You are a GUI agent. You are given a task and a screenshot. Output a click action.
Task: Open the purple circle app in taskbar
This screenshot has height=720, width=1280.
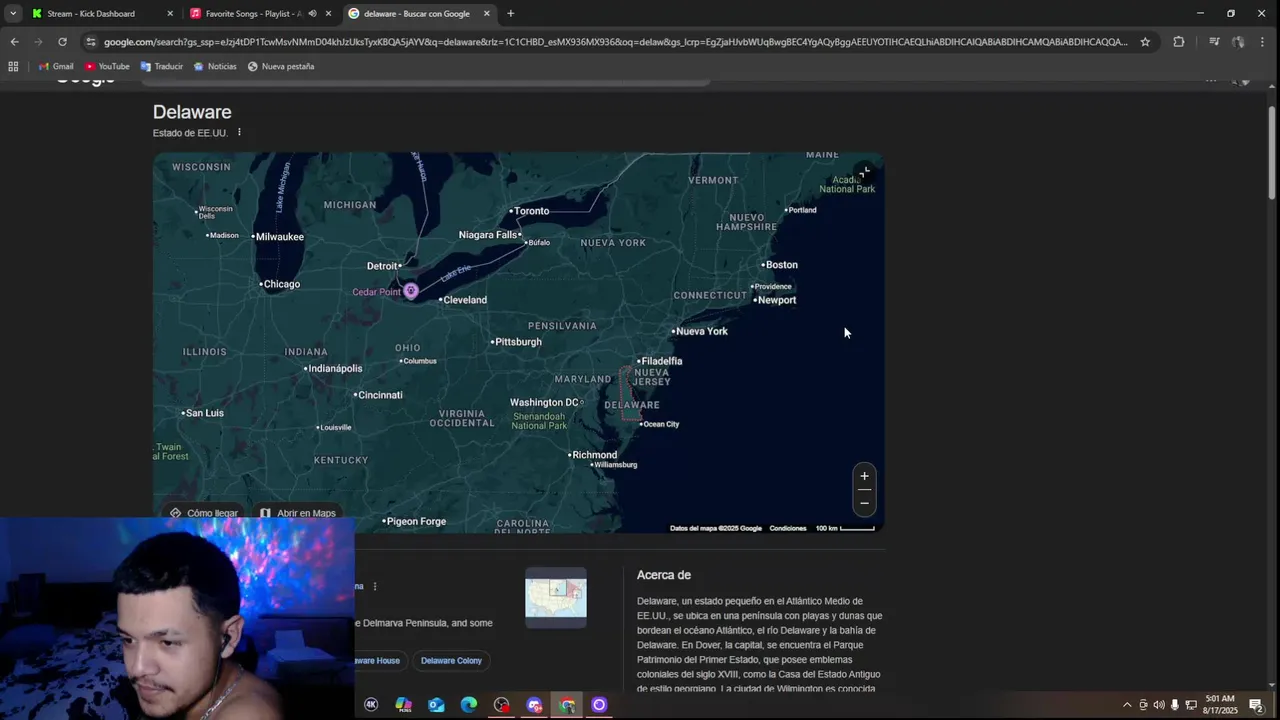point(599,705)
